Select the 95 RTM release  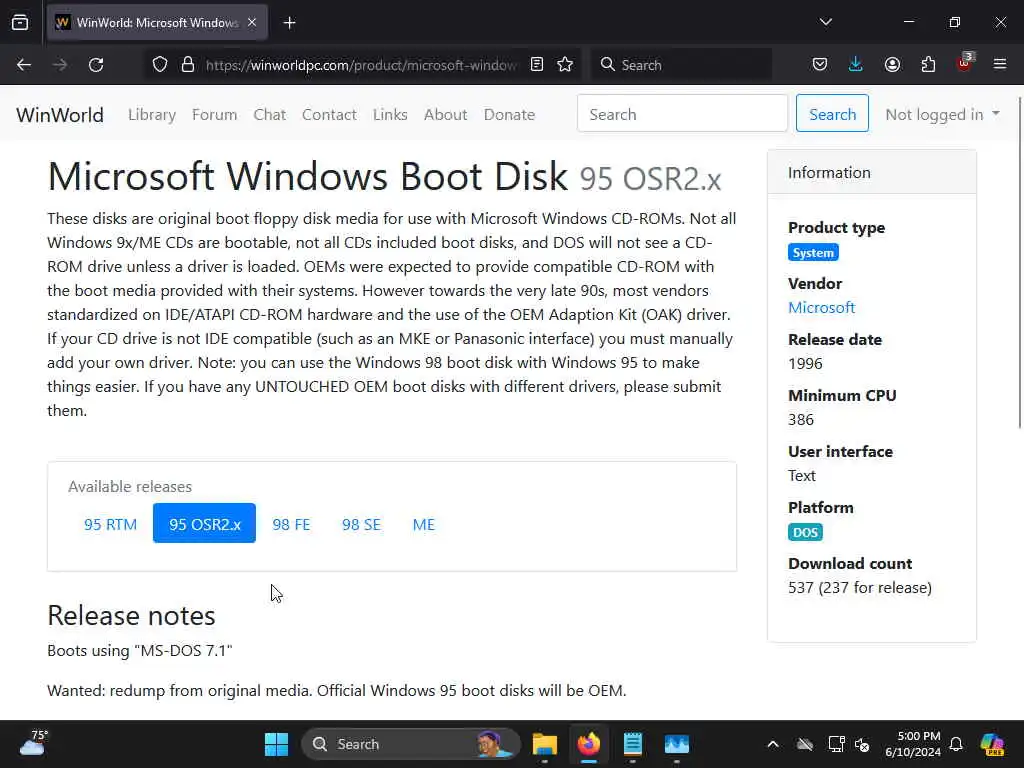[x=110, y=524]
